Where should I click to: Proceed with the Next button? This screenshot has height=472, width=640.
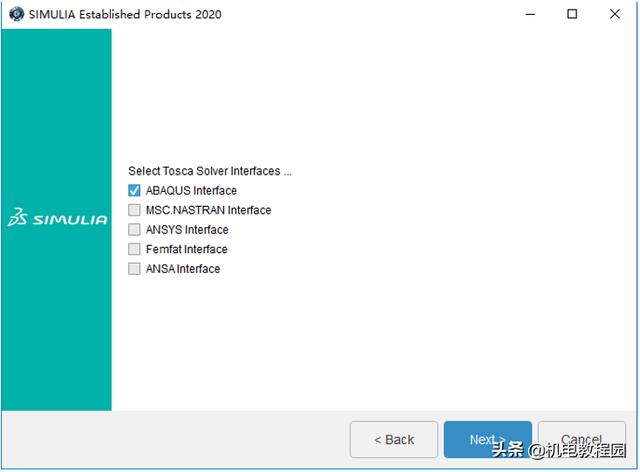[x=488, y=440]
